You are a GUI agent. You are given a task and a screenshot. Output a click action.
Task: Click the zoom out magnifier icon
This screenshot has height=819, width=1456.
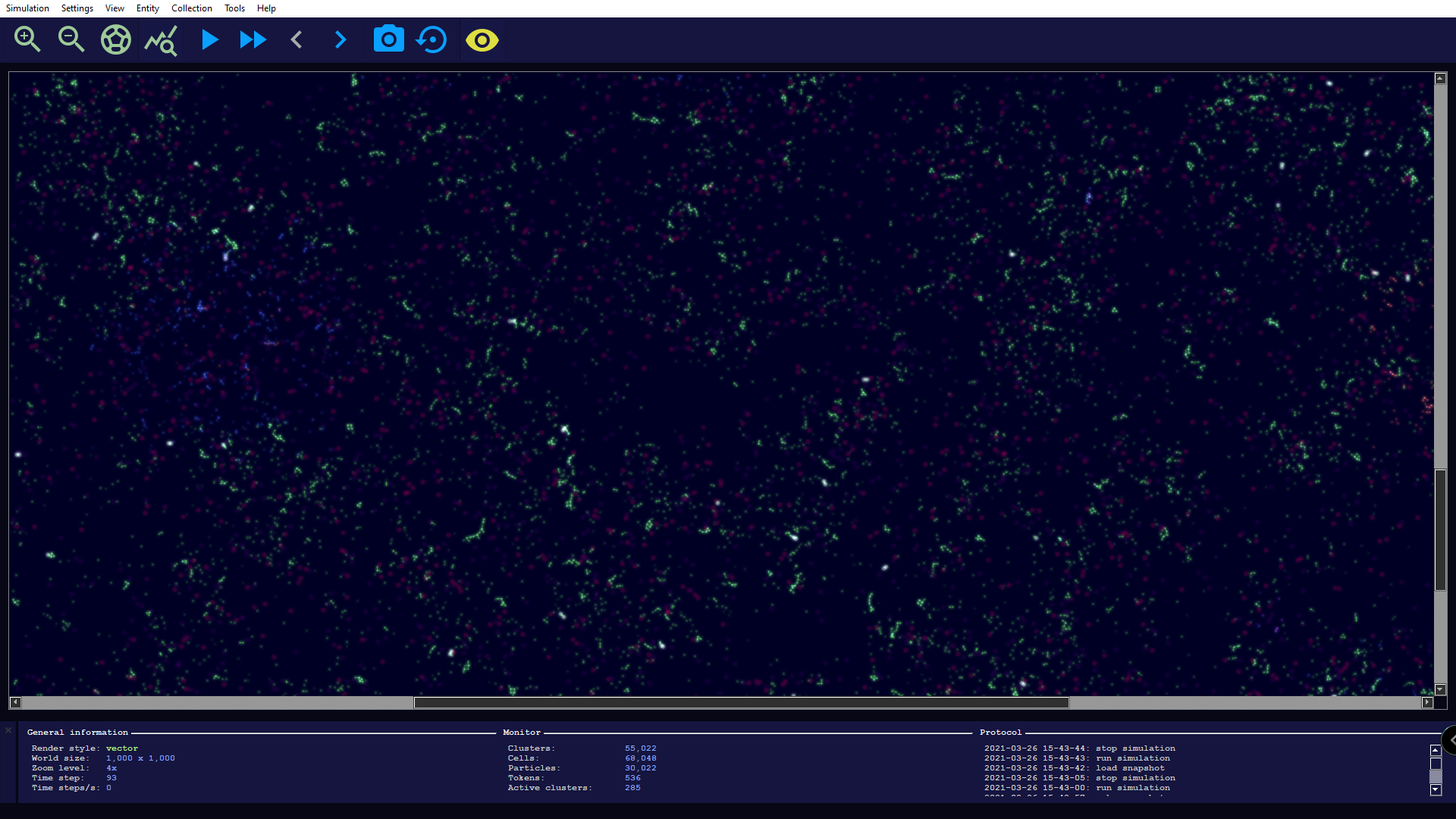71,39
